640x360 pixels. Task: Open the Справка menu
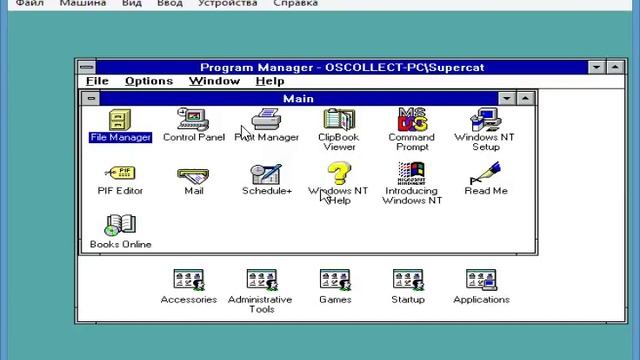pos(296,3)
